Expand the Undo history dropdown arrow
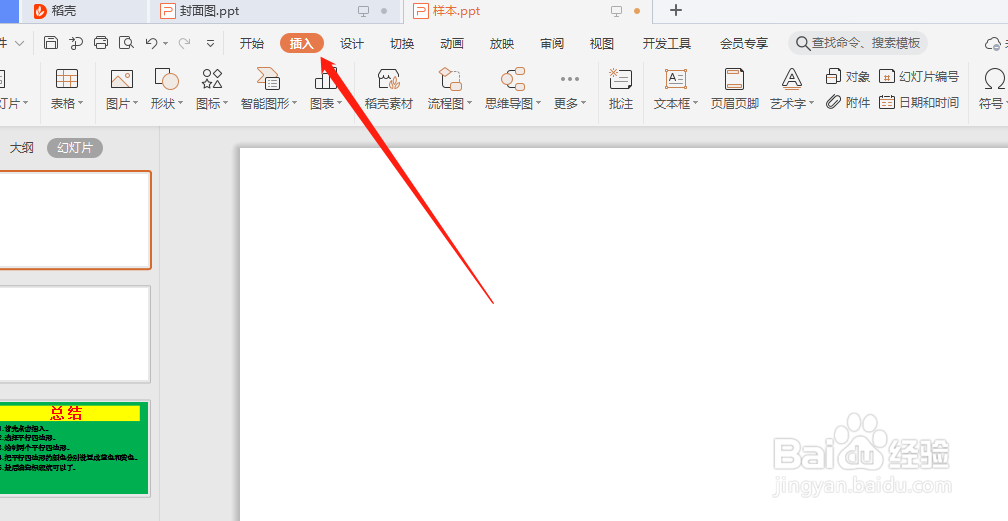The image size is (1008, 521). pyautogui.click(x=166, y=44)
